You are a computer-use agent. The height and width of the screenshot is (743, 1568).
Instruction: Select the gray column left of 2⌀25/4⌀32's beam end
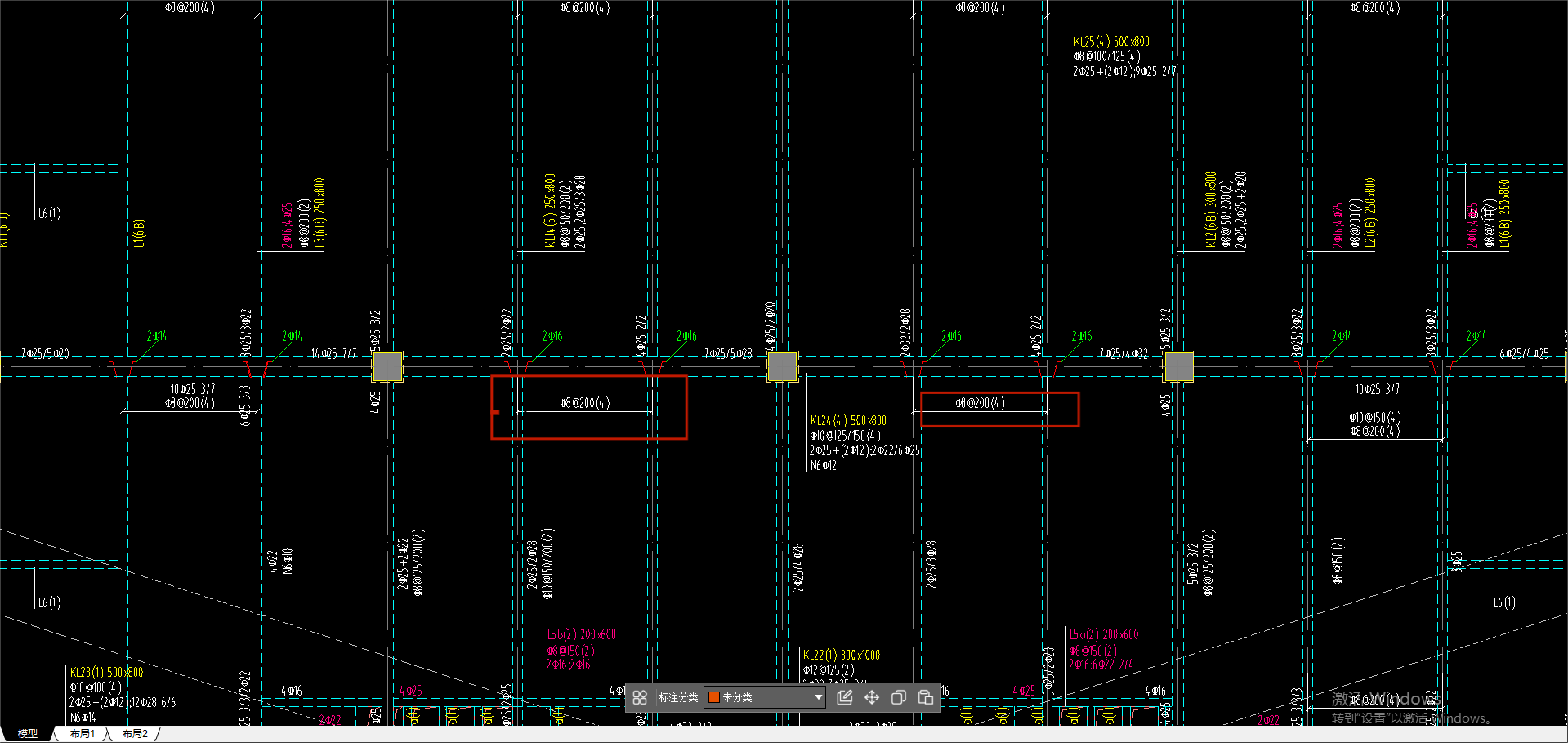782,366
